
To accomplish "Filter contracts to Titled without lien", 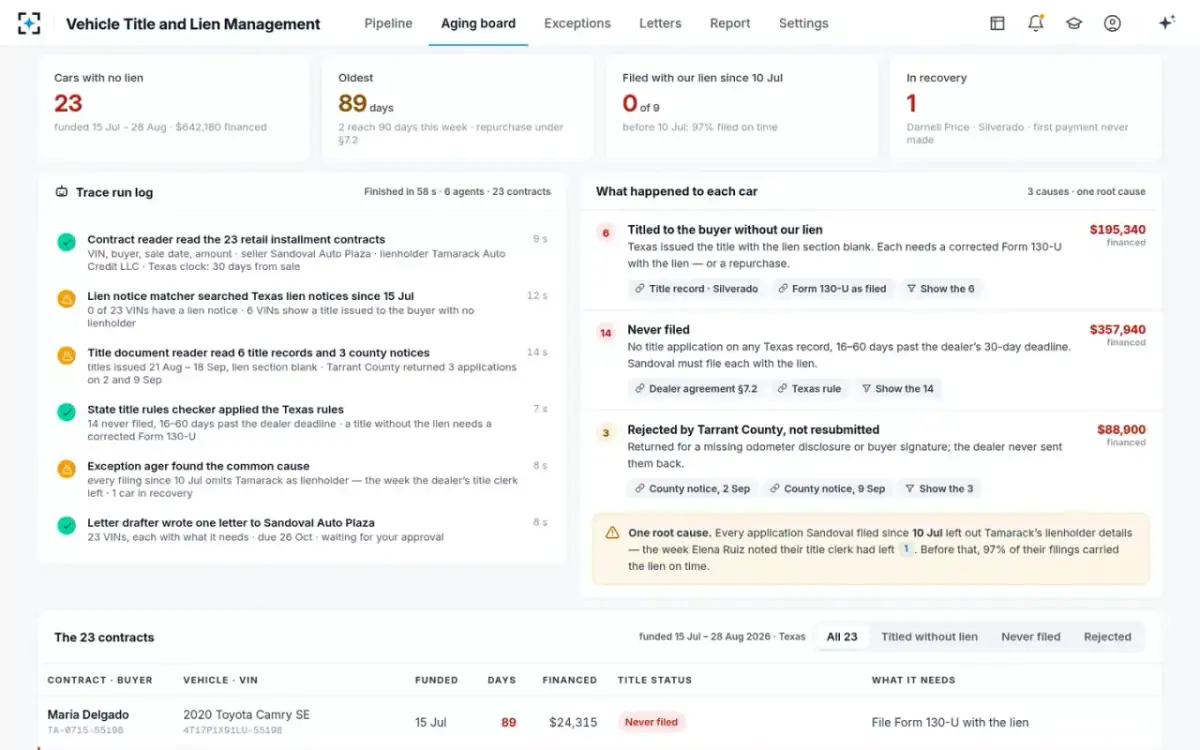I will point(929,637).
